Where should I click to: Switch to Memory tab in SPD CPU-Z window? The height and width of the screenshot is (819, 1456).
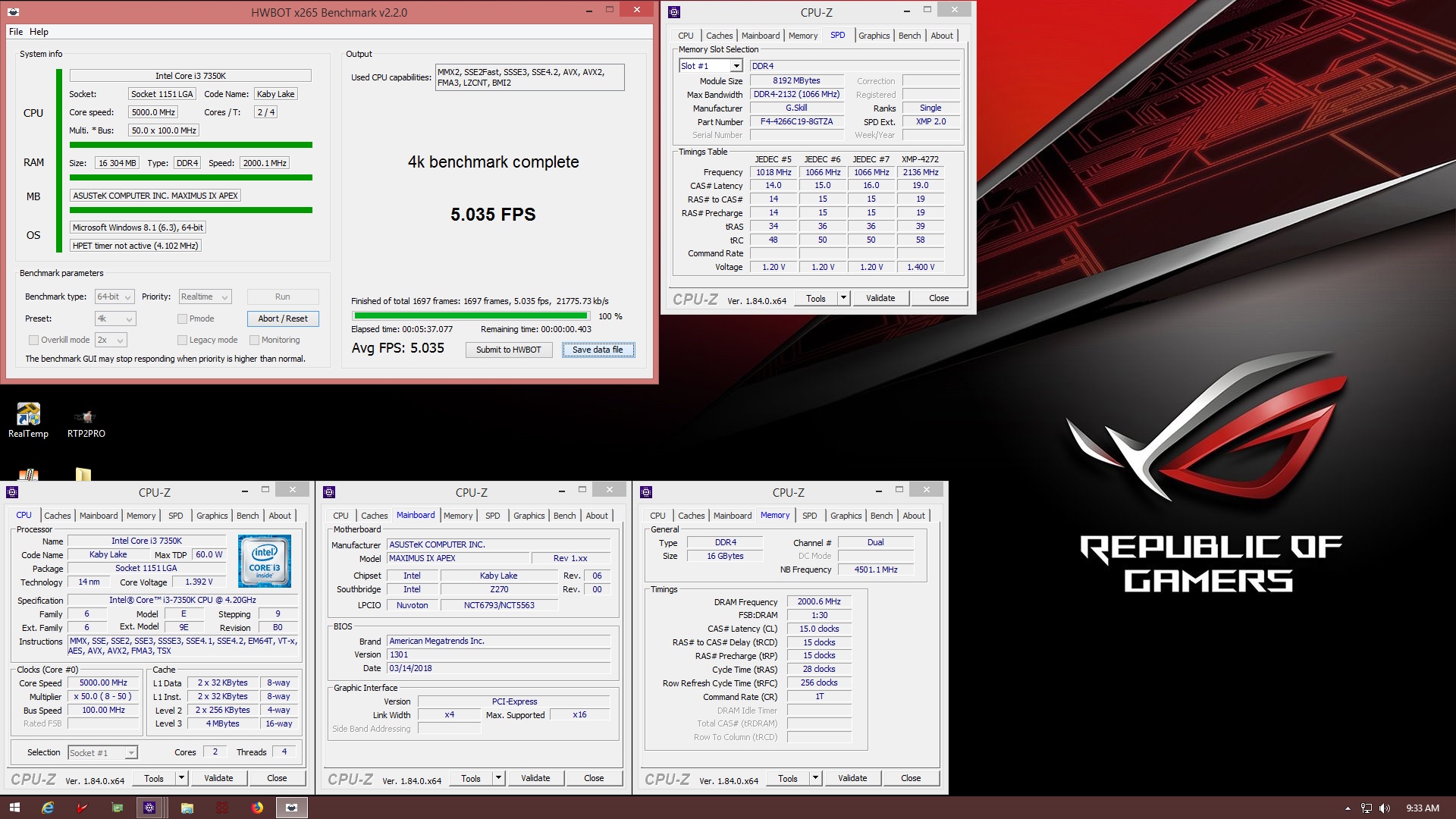pyautogui.click(x=802, y=36)
